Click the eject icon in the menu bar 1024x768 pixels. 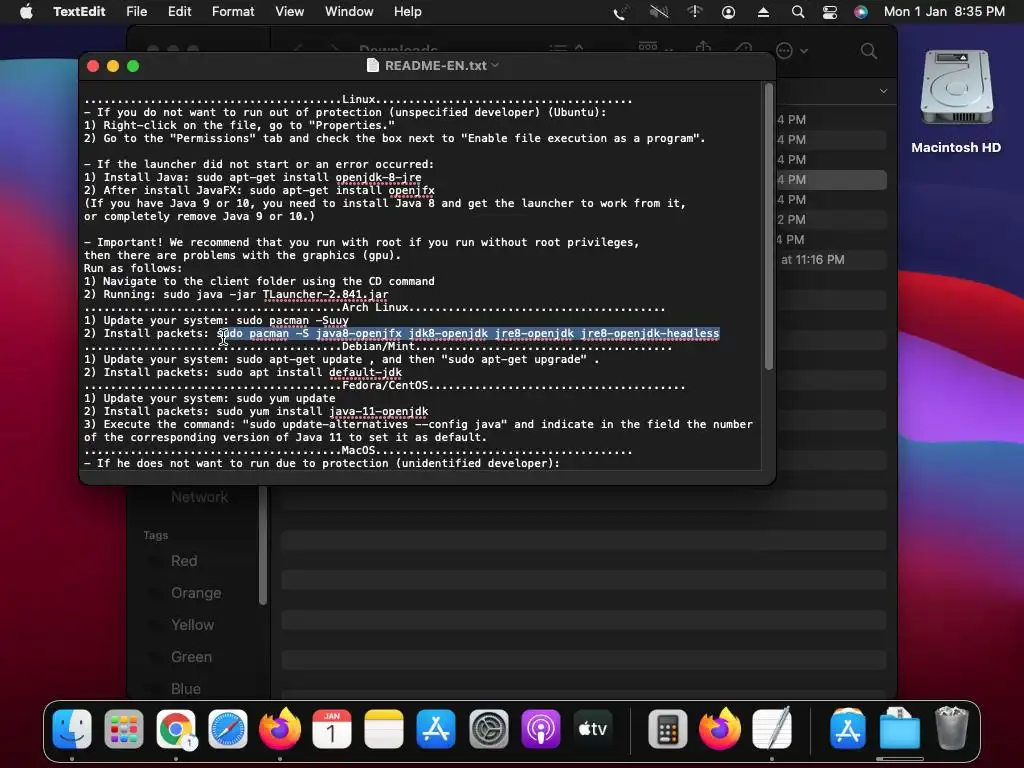[763, 12]
